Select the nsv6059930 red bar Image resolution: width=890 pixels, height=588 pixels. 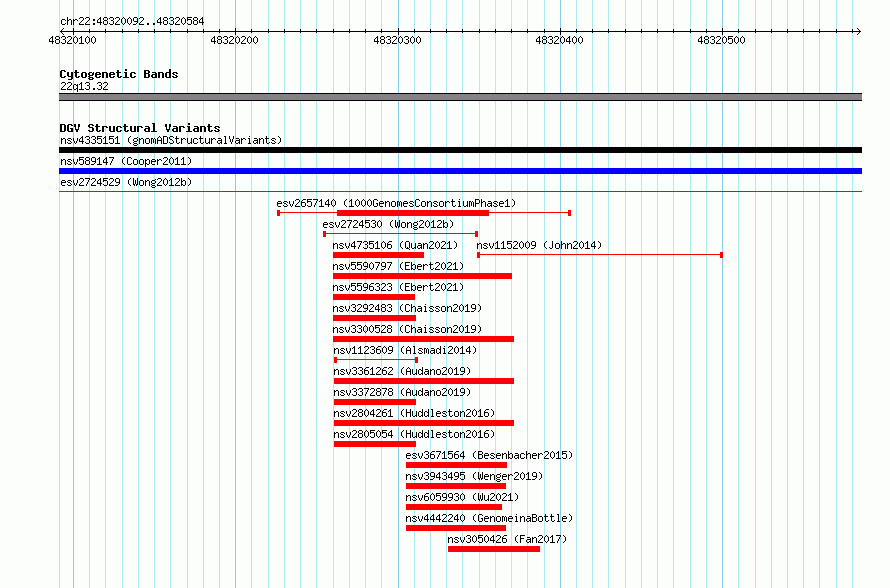454,507
